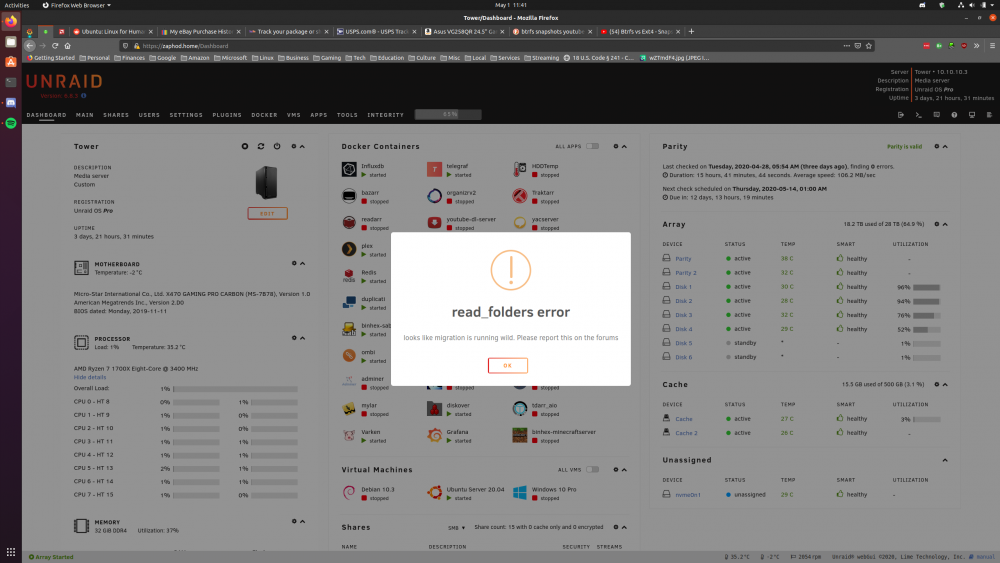Collapse the Docker Containers panel

tap(624, 146)
